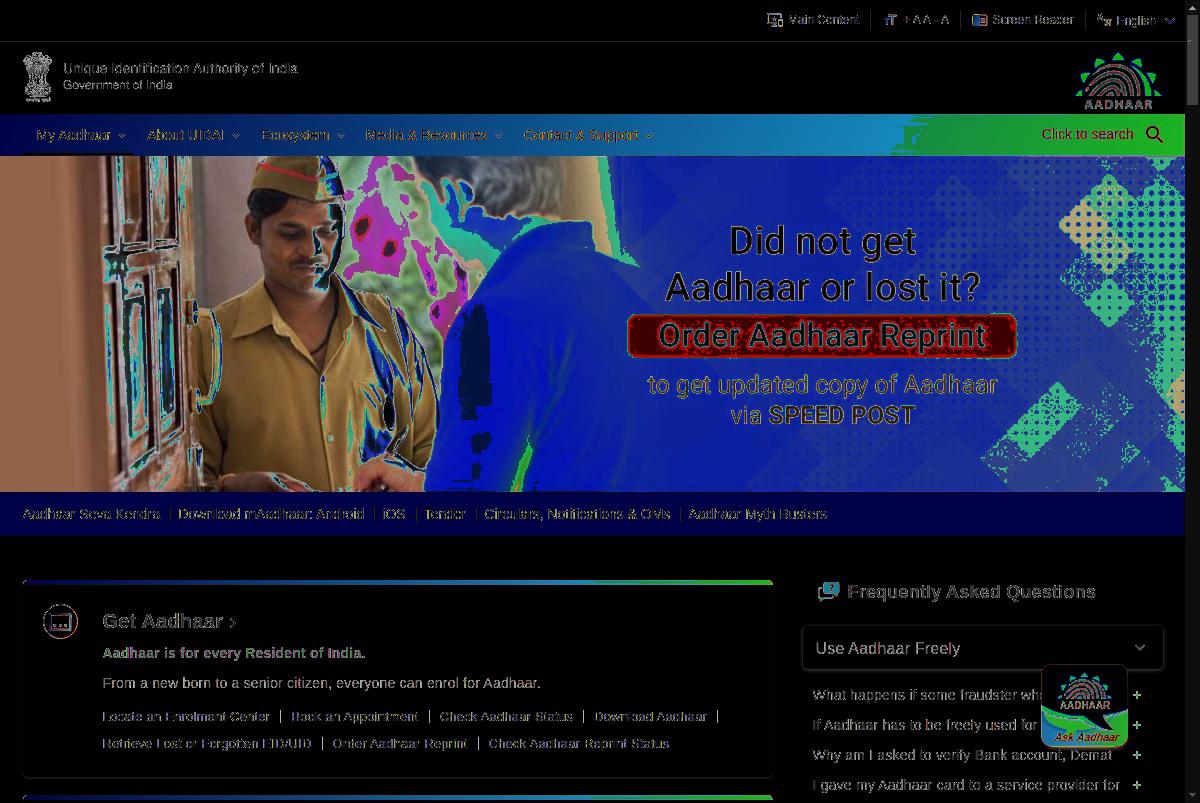The width and height of the screenshot is (1200, 803).
Task: Click the Aadhaar logo in the header
Action: (x=1118, y=82)
